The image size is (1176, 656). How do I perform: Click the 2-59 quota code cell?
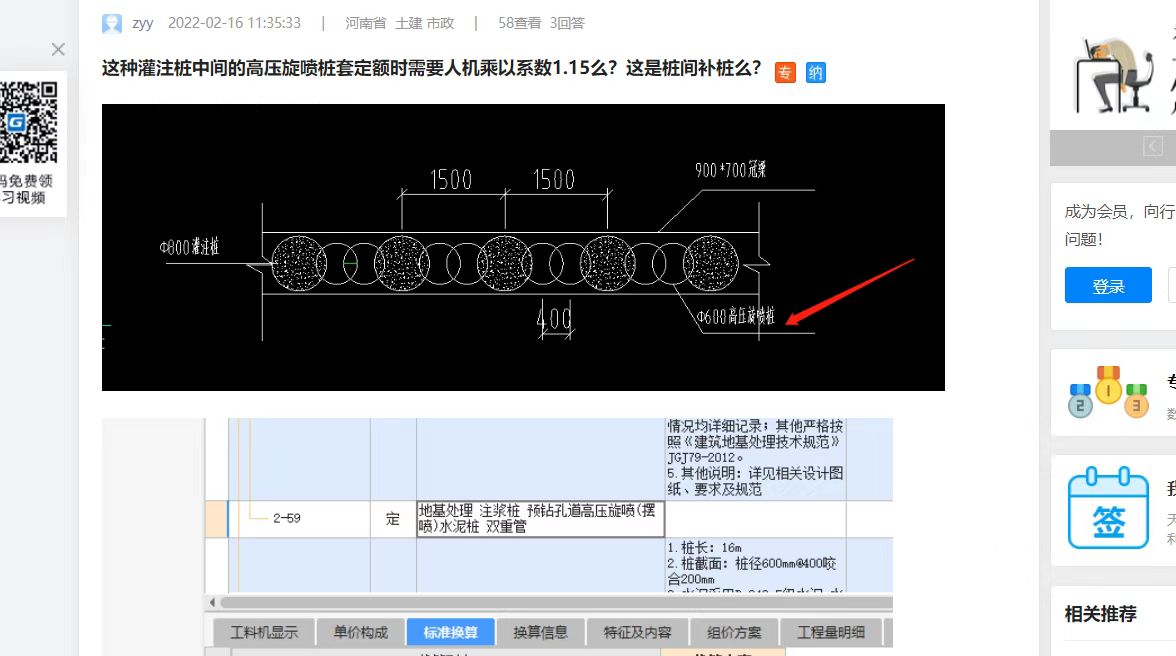298,519
